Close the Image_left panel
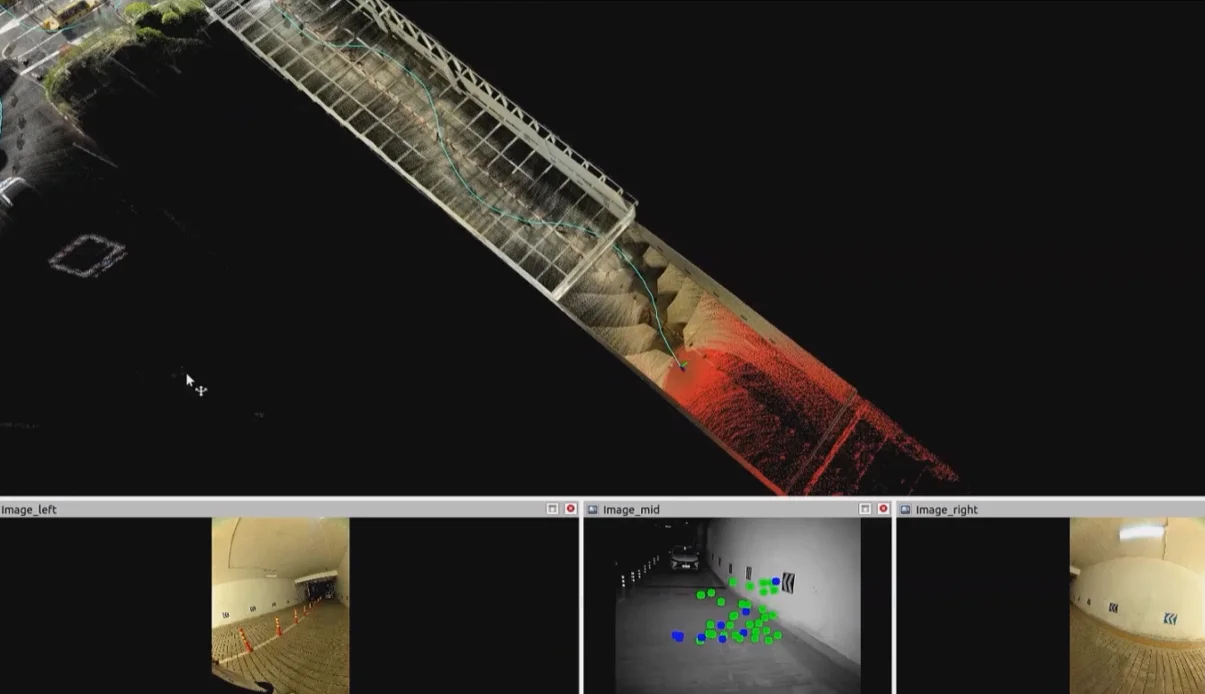This screenshot has width=1205, height=694. coord(571,509)
